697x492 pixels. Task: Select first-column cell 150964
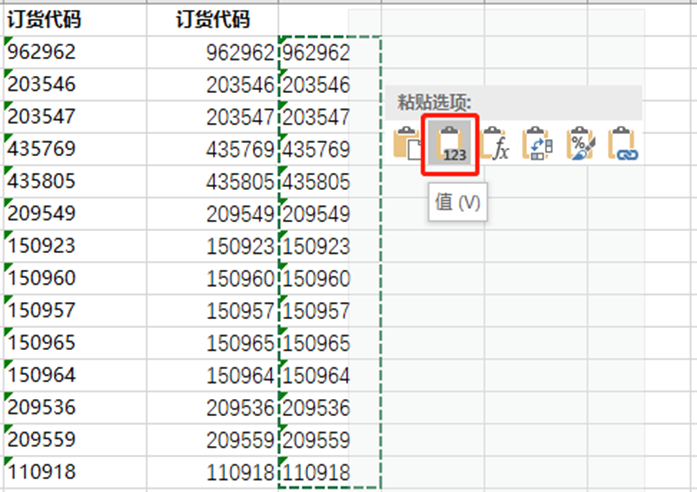(75, 375)
